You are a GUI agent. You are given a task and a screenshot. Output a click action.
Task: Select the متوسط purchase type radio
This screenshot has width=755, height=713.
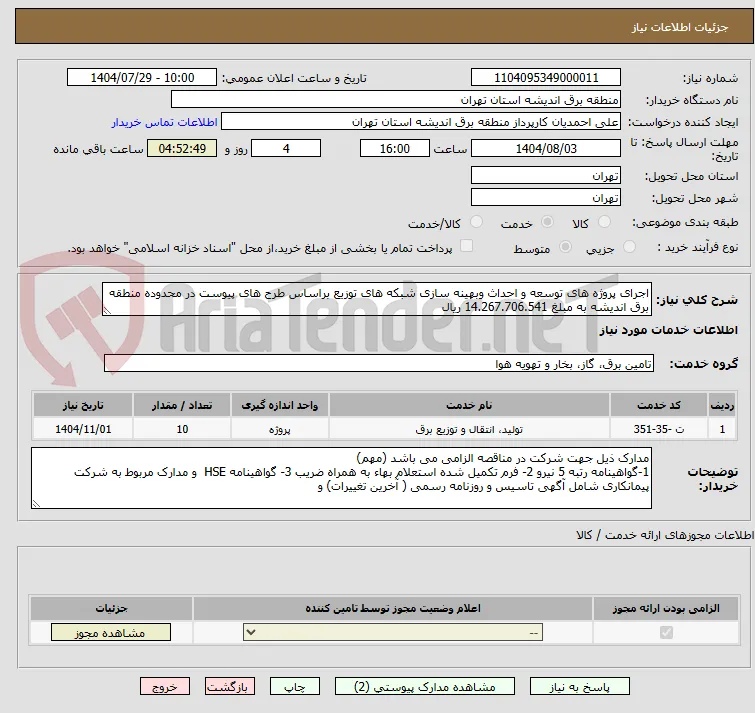[x=565, y=247]
